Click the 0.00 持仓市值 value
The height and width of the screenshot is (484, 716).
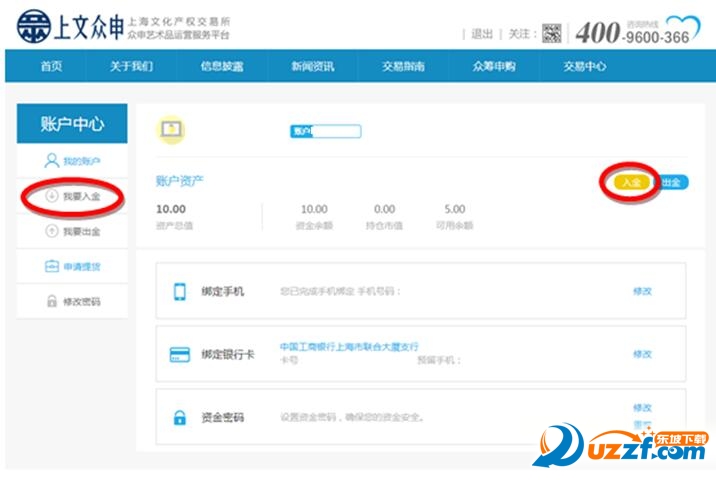[384, 209]
